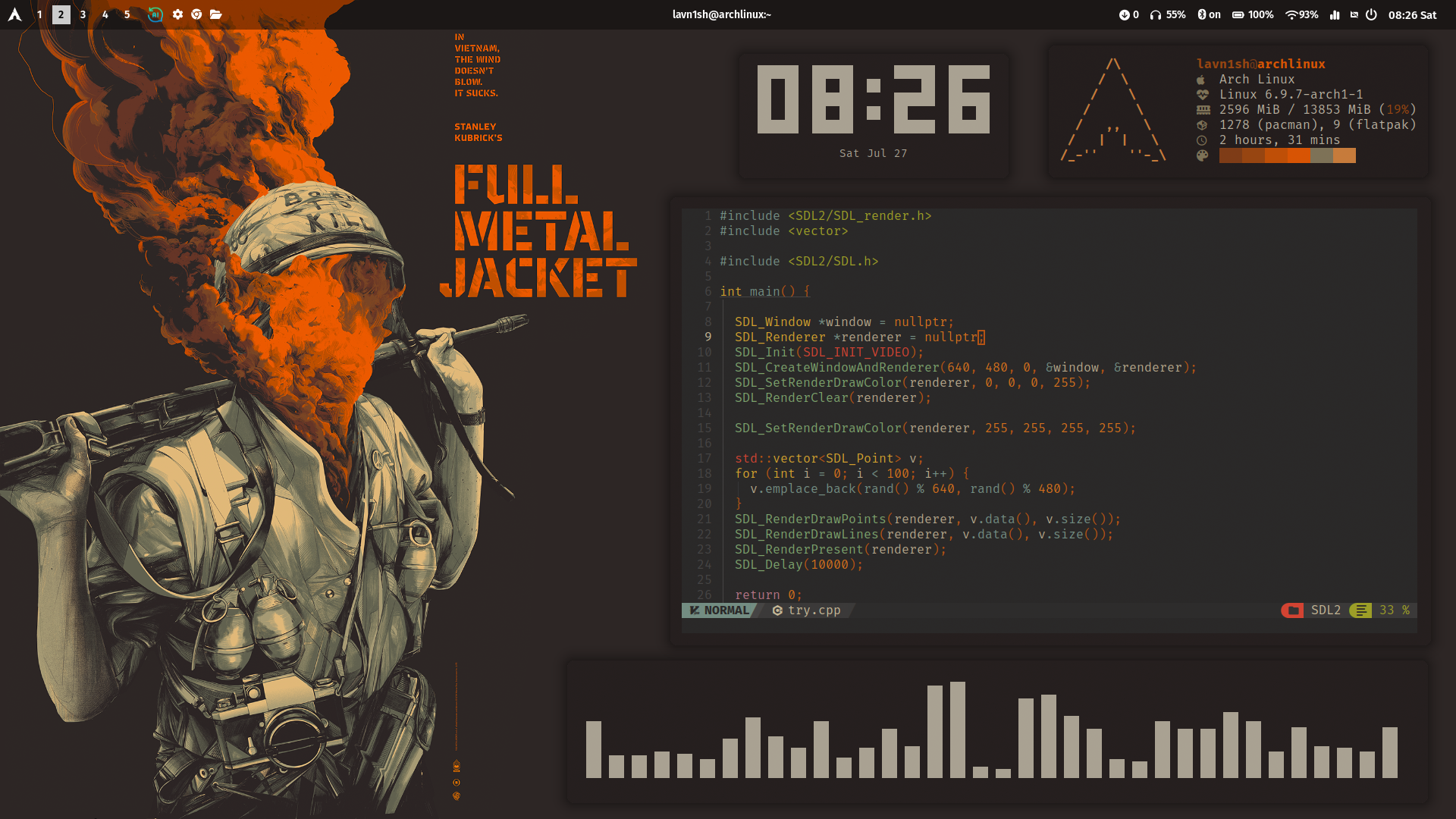1456x819 pixels.
Task: Click the darkest brown palette swatch
Action: click(x=1231, y=155)
